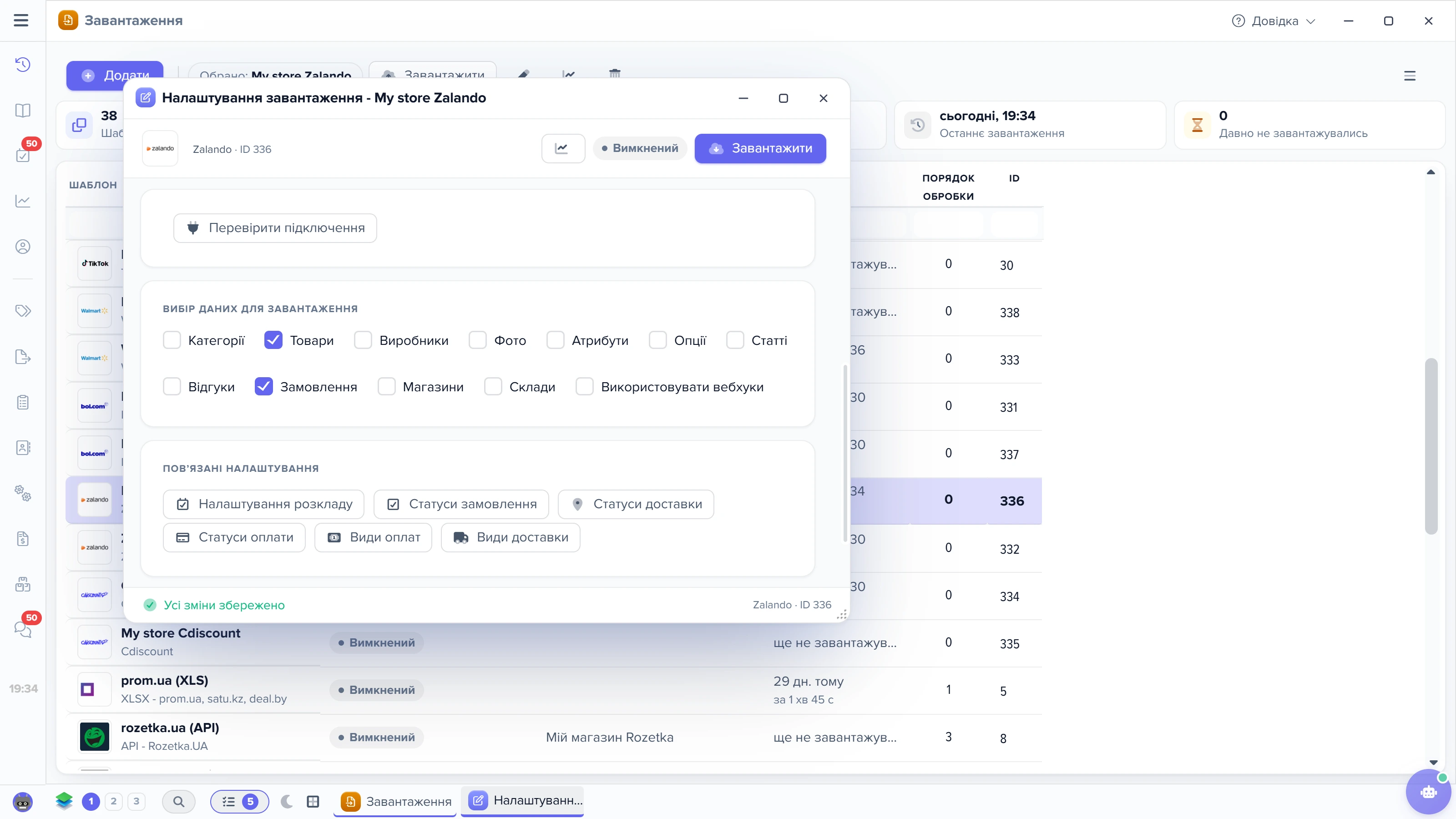This screenshot has width=1456, height=819.
Task: Open export file sidebar icon
Action: click(x=23, y=357)
